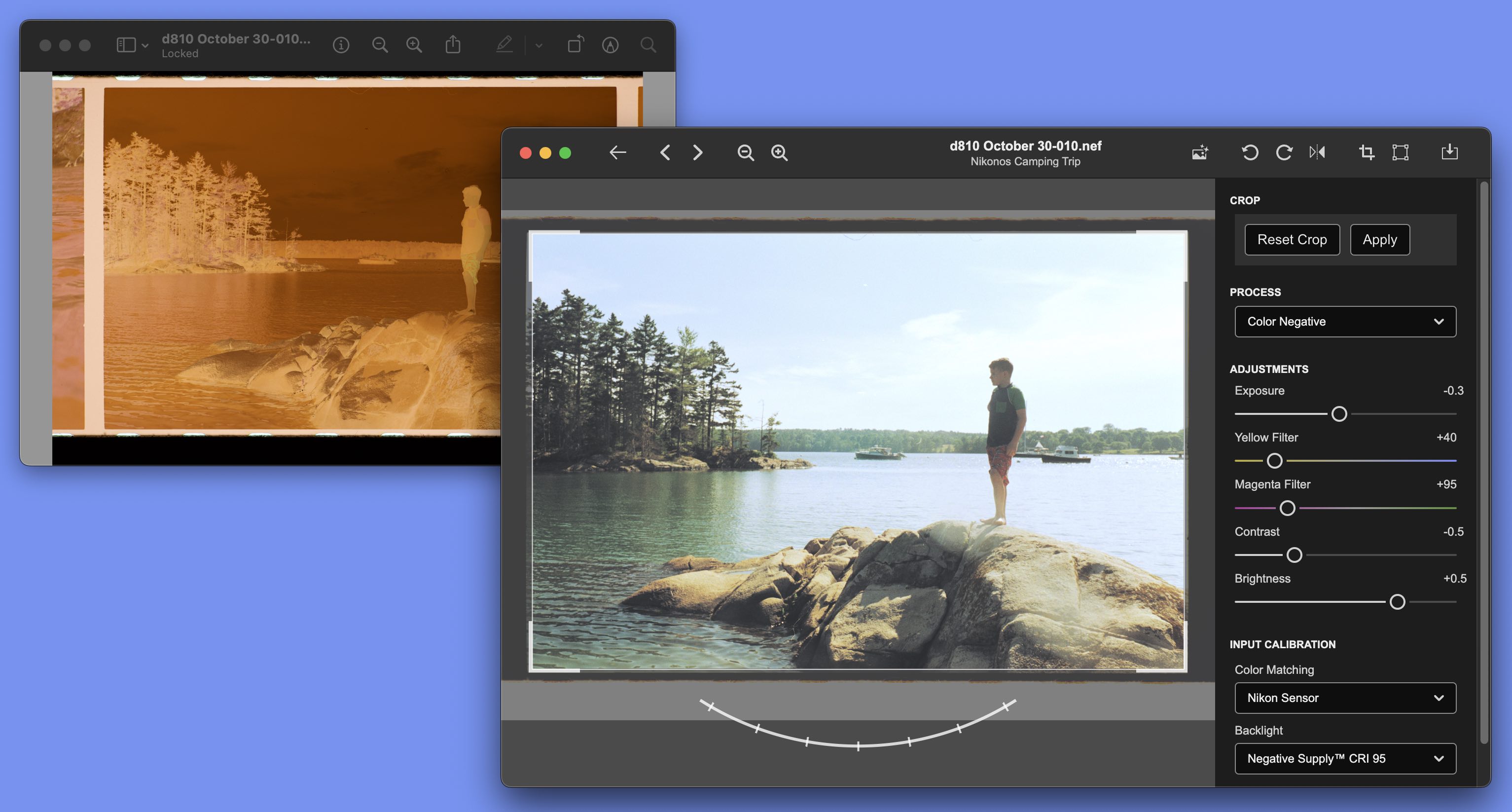The width and height of the screenshot is (1512, 812).
Task: Apply the current crop
Action: click(x=1379, y=240)
